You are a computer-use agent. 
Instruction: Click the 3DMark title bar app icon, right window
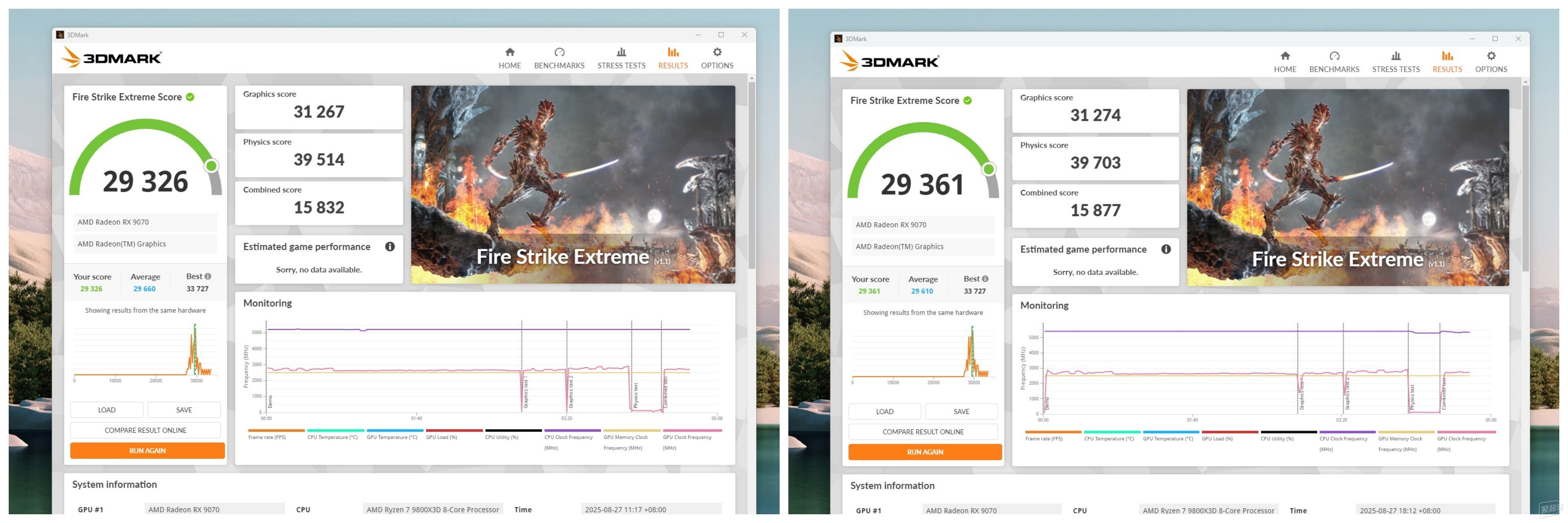(838, 38)
